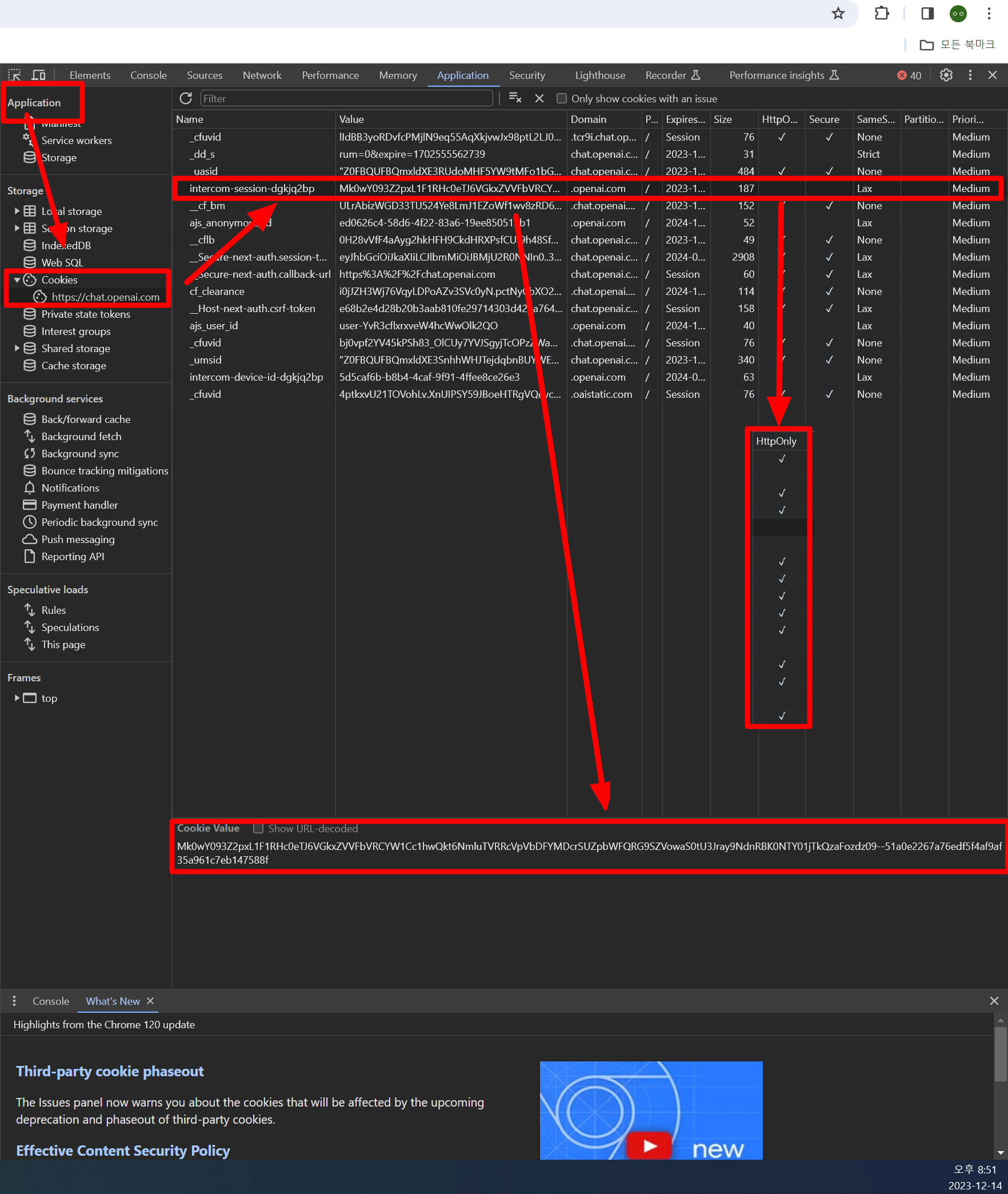Image resolution: width=1008 pixels, height=1194 pixels.
Task: Enable Show URL-decoded checkbox
Action: (x=258, y=828)
